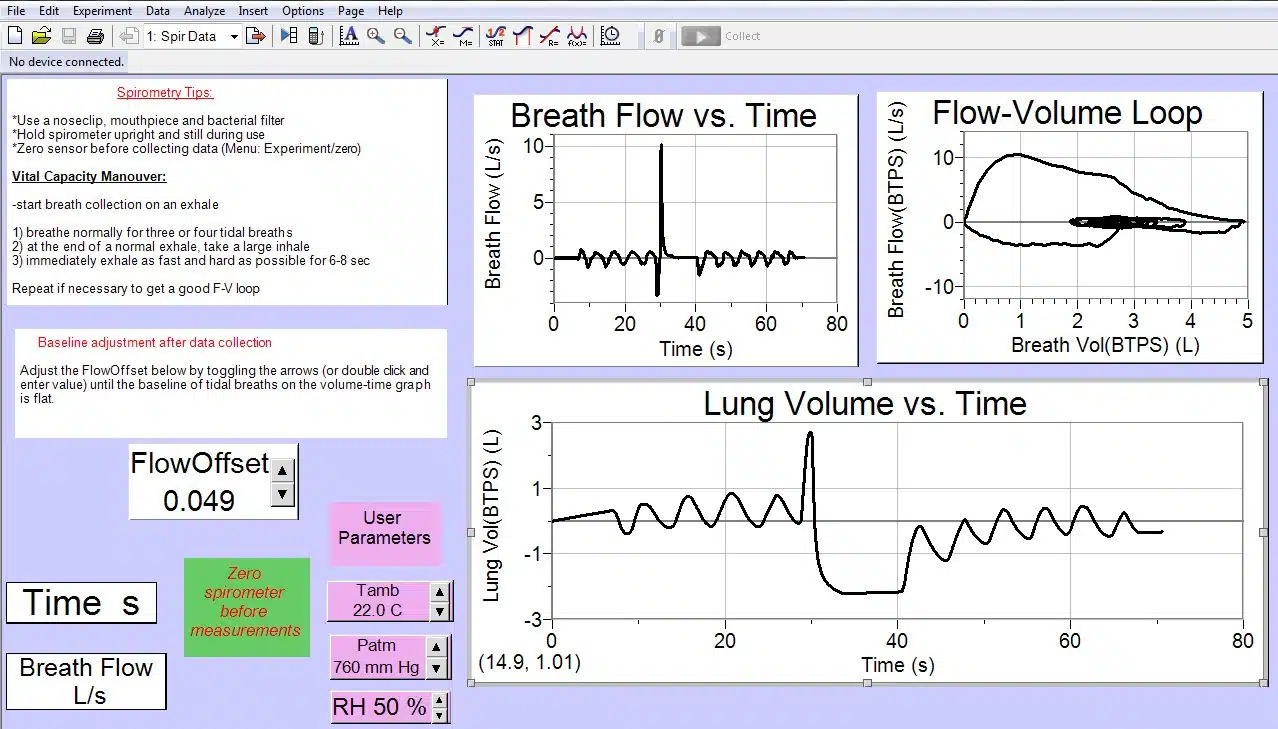Open the Curve Fit tool (f(x)=)

pos(578,35)
